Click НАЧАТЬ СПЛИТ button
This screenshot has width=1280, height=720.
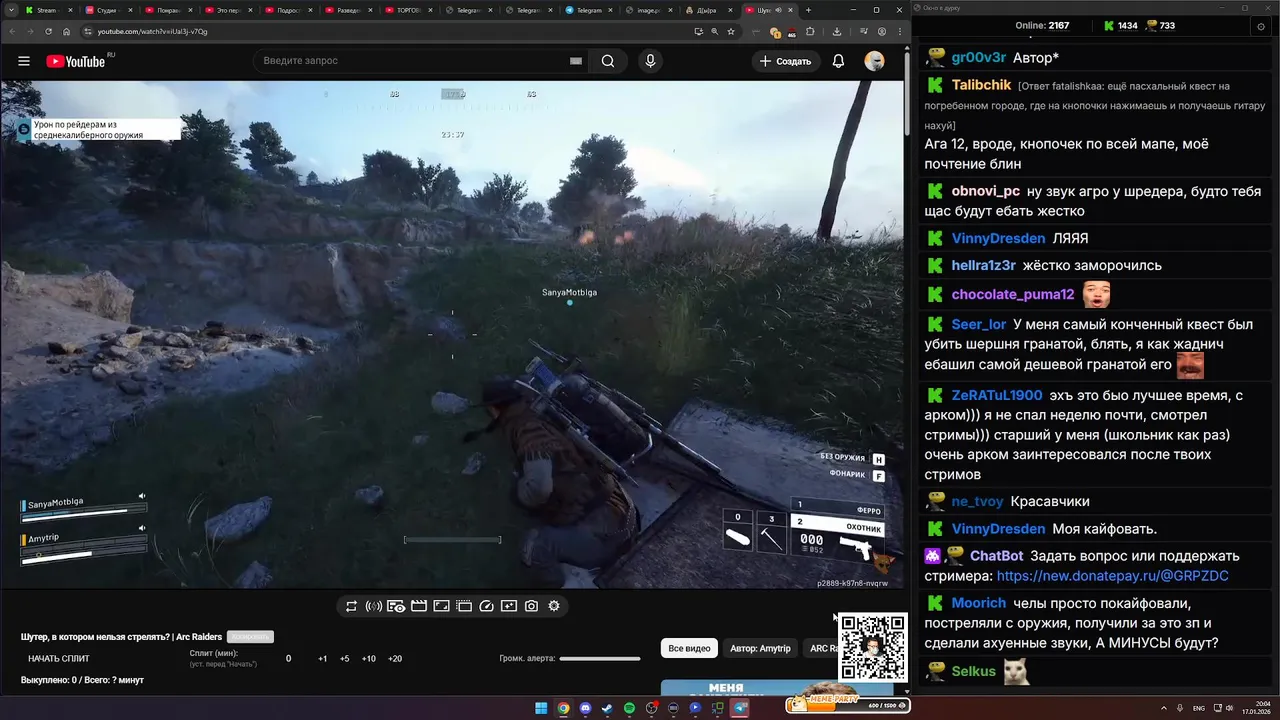(59, 659)
